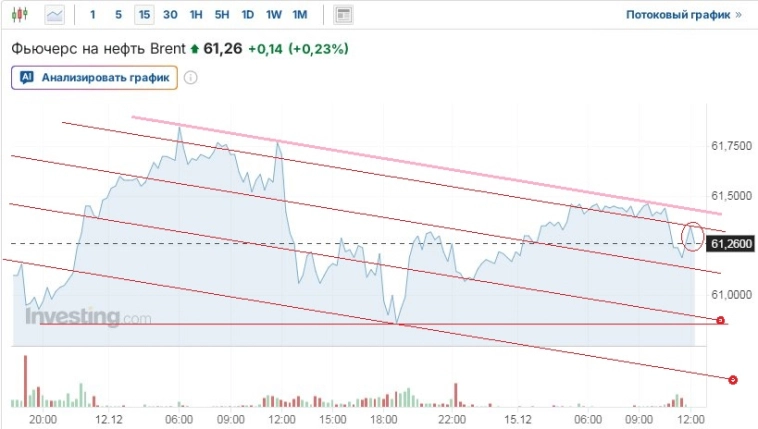Click the 61,2600 current price label
Screen dimensions: 758x429
(x=731, y=243)
